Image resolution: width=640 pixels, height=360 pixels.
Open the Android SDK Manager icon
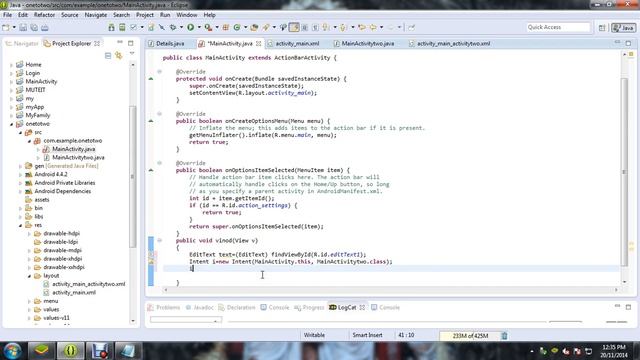(x=111, y=27)
